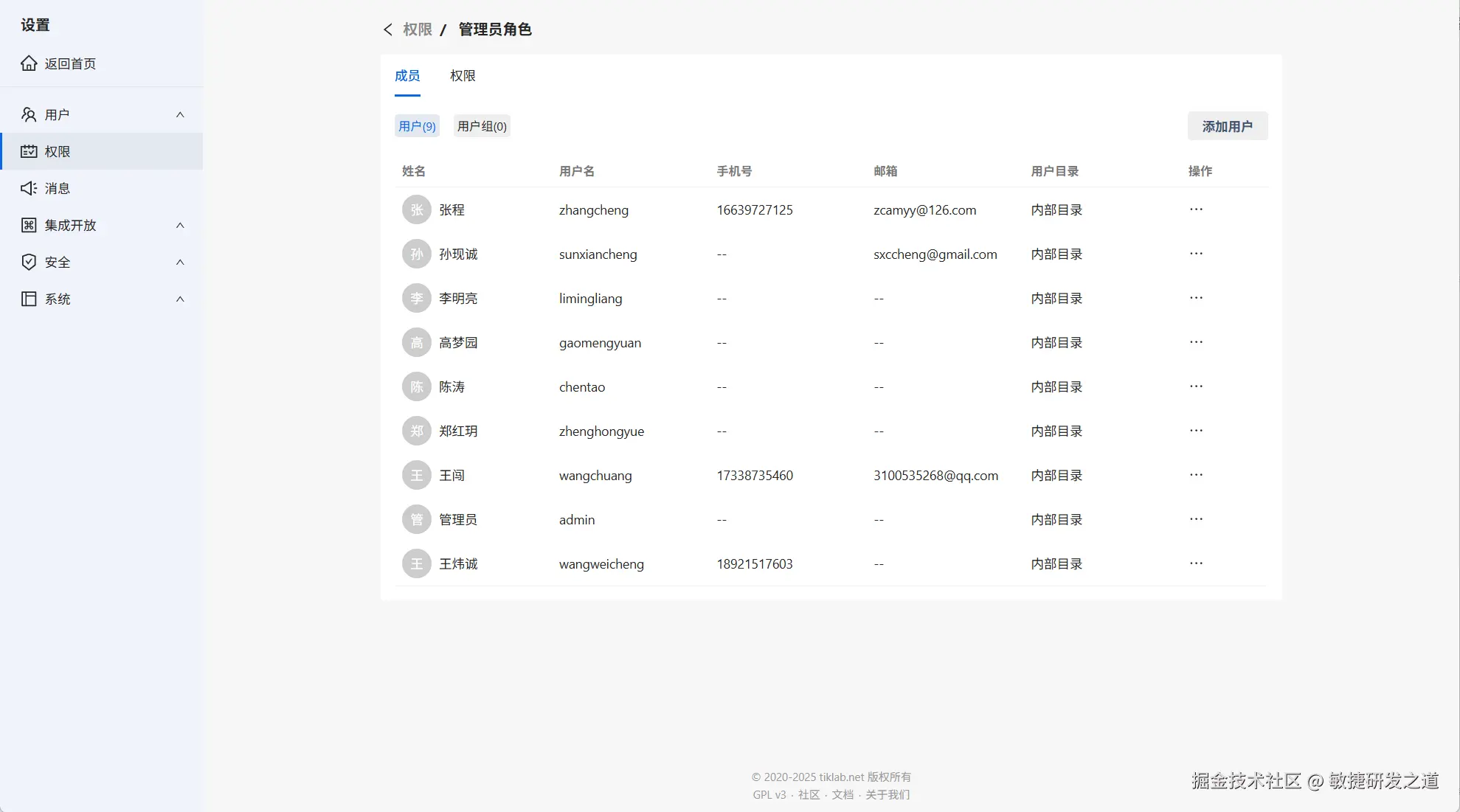Viewport: 1460px width, 812px height.
Task: Click the 返回首页 home icon in sidebar
Action: [29, 63]
